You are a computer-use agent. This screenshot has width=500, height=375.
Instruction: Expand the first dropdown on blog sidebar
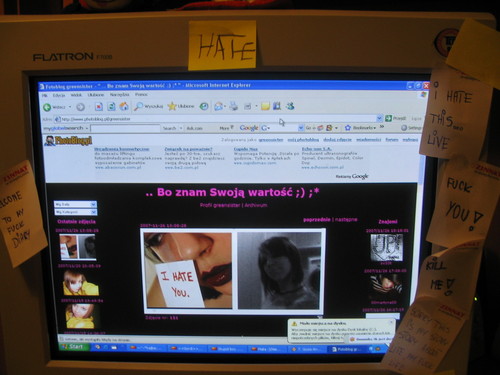[x=93, y=204]
